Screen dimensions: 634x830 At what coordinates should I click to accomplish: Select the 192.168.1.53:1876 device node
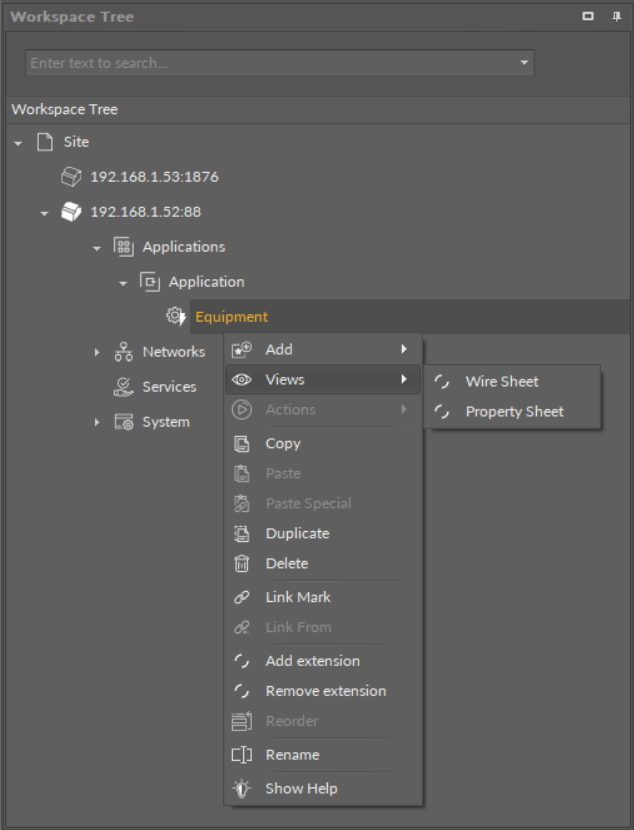(x=154, y=177)
